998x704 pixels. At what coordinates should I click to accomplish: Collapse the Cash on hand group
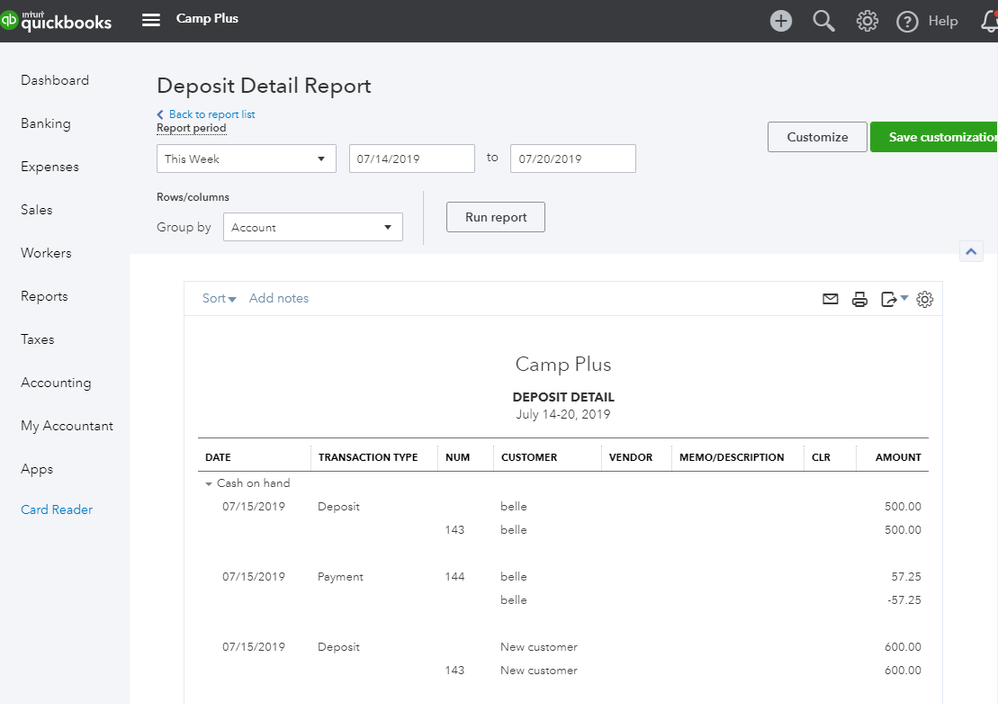[209, 484]
